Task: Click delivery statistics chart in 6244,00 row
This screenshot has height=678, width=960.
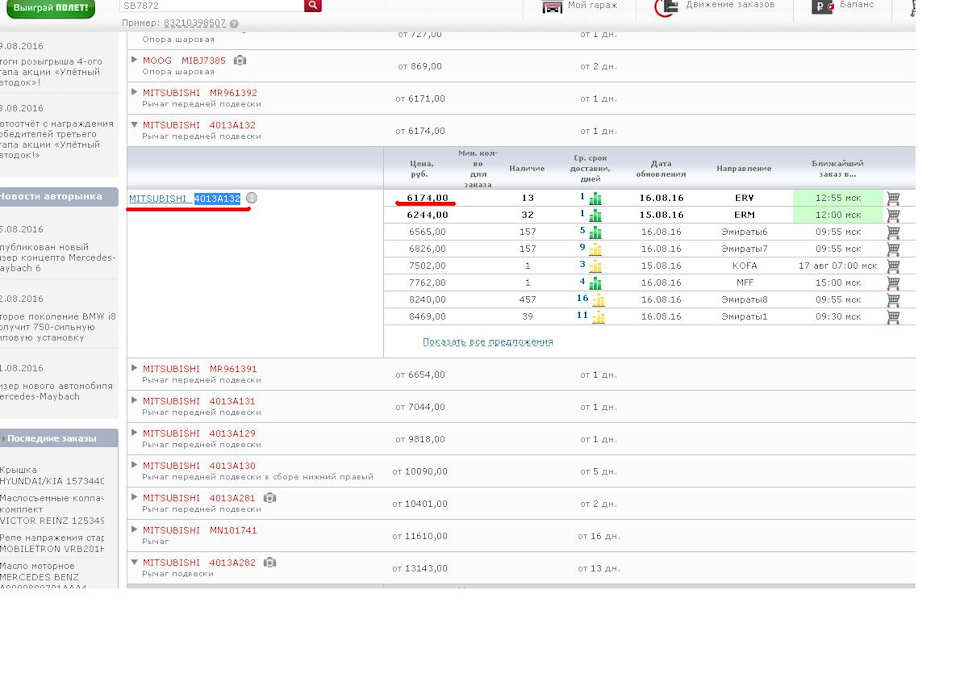Action: (x=595, y=216)
